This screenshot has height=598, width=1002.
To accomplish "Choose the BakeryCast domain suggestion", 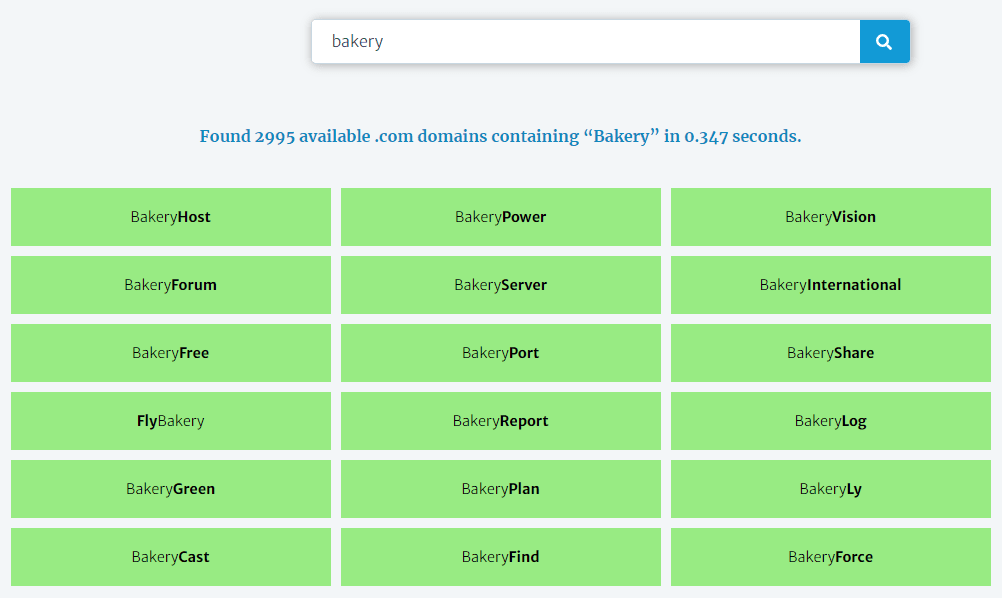I will [170, 557].
